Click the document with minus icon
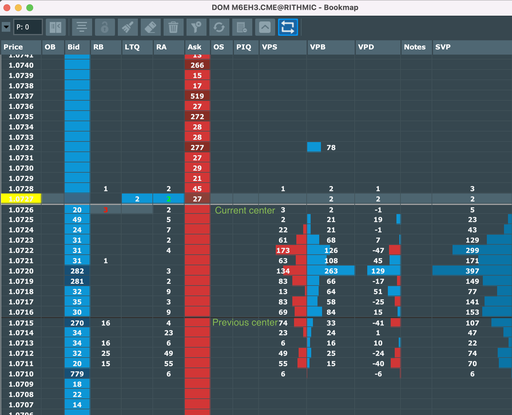The height and width of the screenshot is (415, 512). pyautogui.click(x=242, y=27)
